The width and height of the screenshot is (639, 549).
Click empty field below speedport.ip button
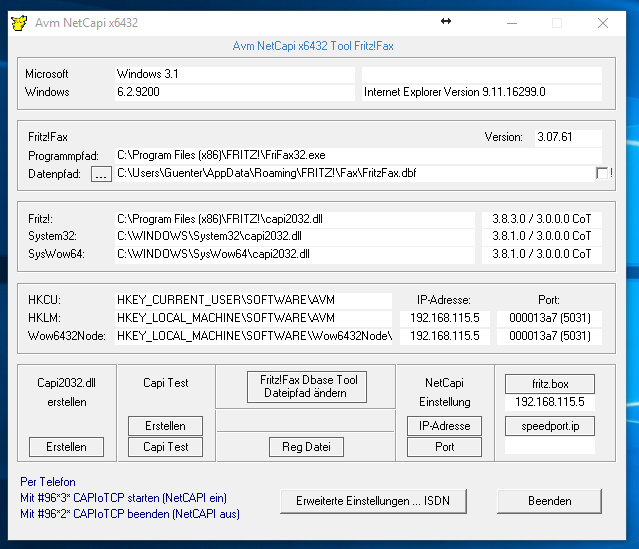coord(550,445)
